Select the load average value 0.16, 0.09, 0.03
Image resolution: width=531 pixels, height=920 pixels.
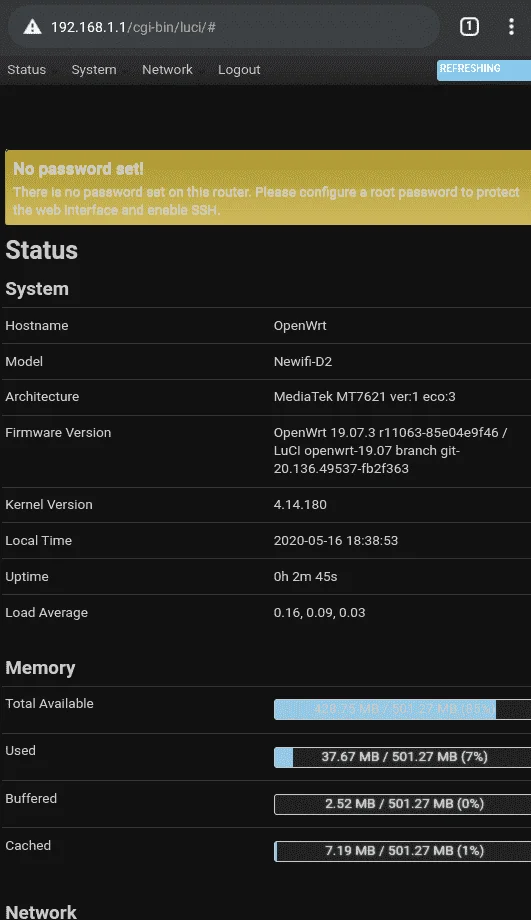point(319,613)
